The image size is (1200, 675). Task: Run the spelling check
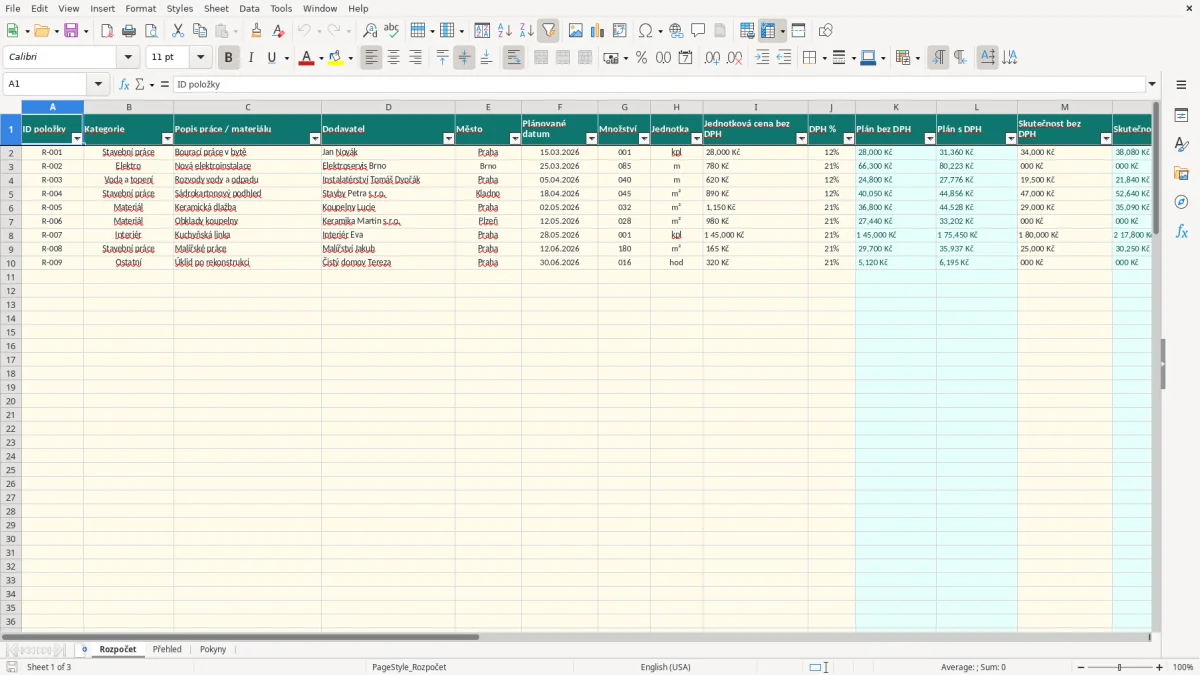point(391,31)
